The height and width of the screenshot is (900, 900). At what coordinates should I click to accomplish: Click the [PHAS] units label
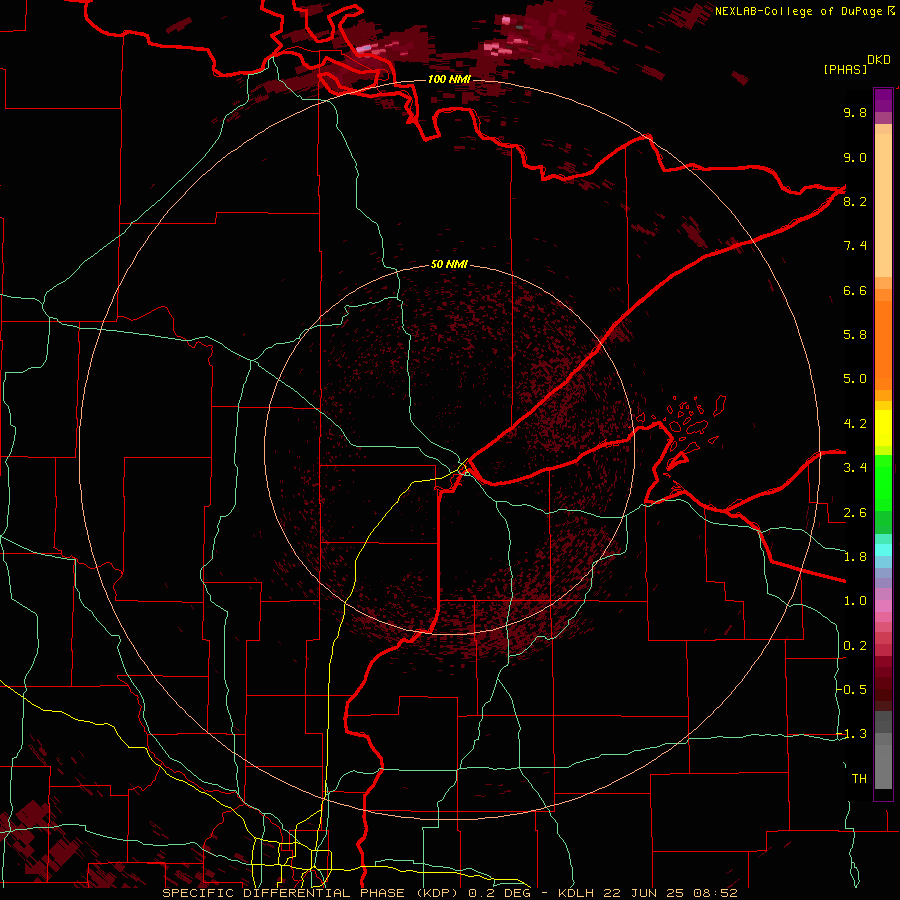pos(845,69)
